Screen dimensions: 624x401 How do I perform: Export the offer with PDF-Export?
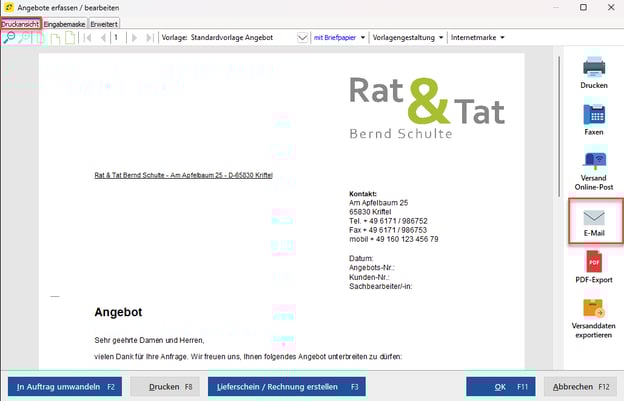click(x=594, y=267)
